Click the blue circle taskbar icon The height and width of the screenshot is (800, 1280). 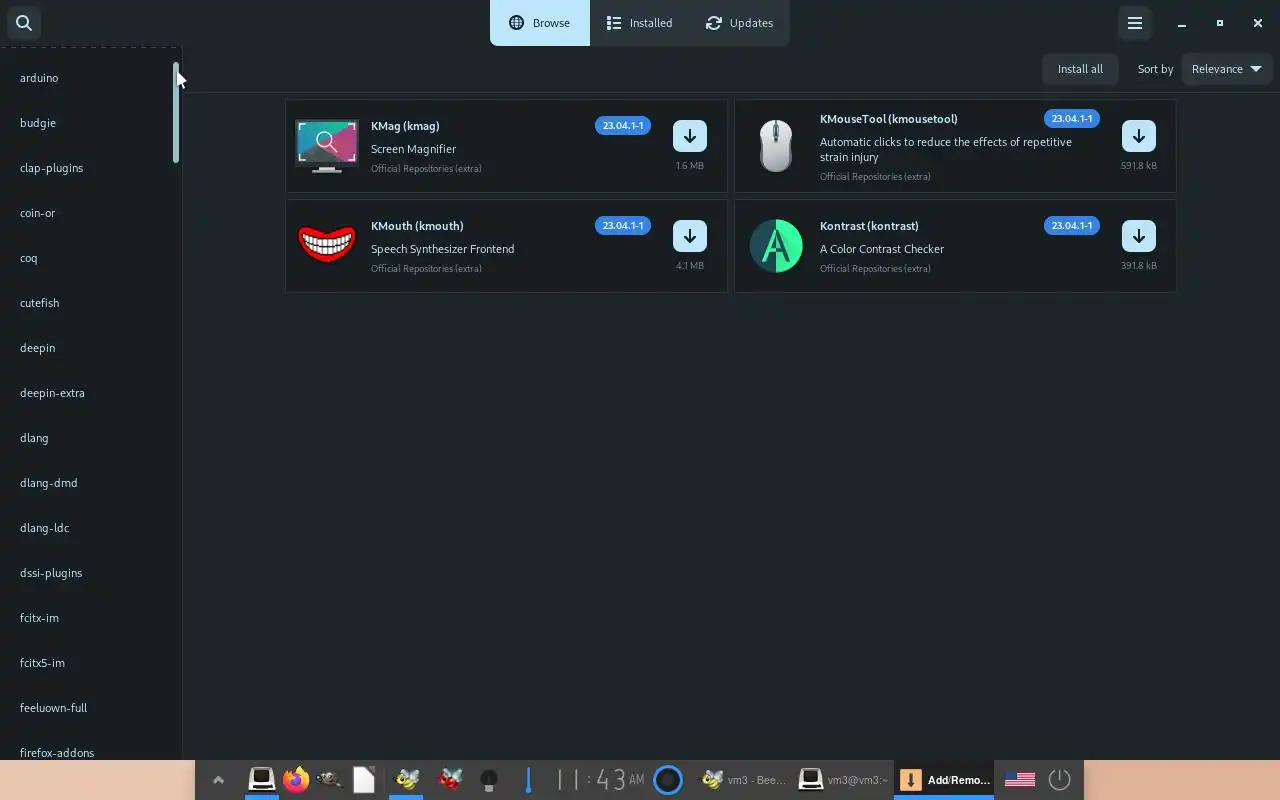point(668,779)
